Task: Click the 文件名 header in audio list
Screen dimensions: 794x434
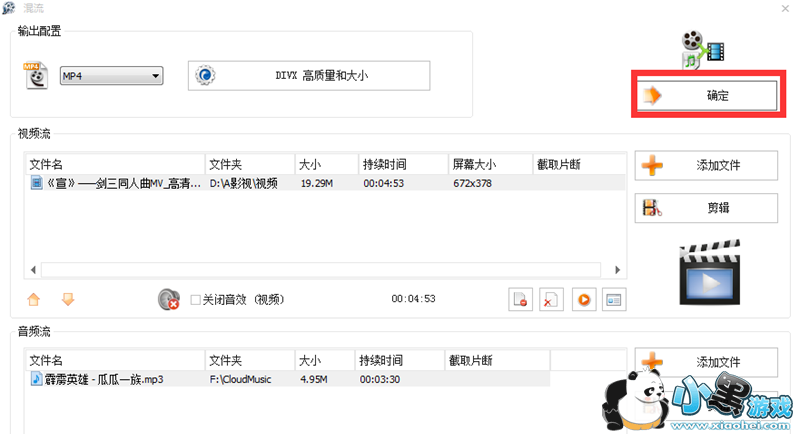Action: pyautogui.click(x=115, y=360)
